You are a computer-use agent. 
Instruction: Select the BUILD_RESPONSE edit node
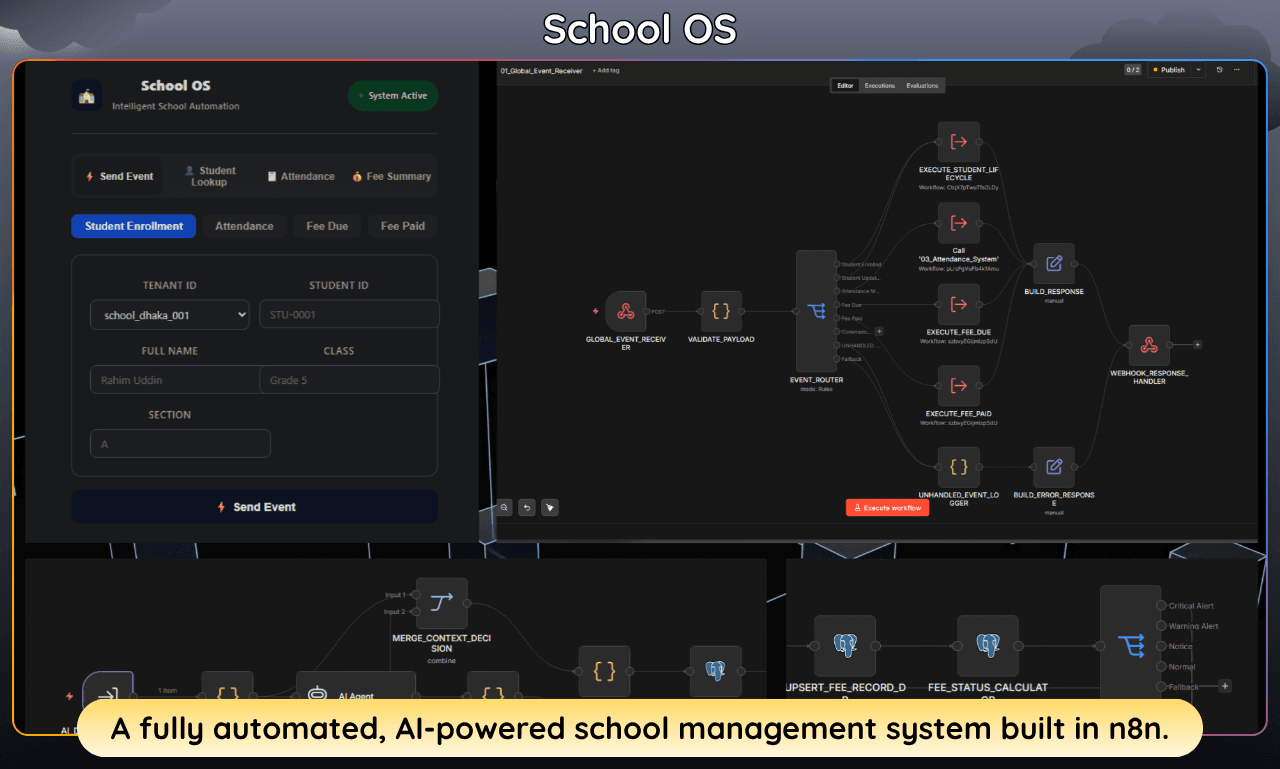click(x=1054, y=264)
